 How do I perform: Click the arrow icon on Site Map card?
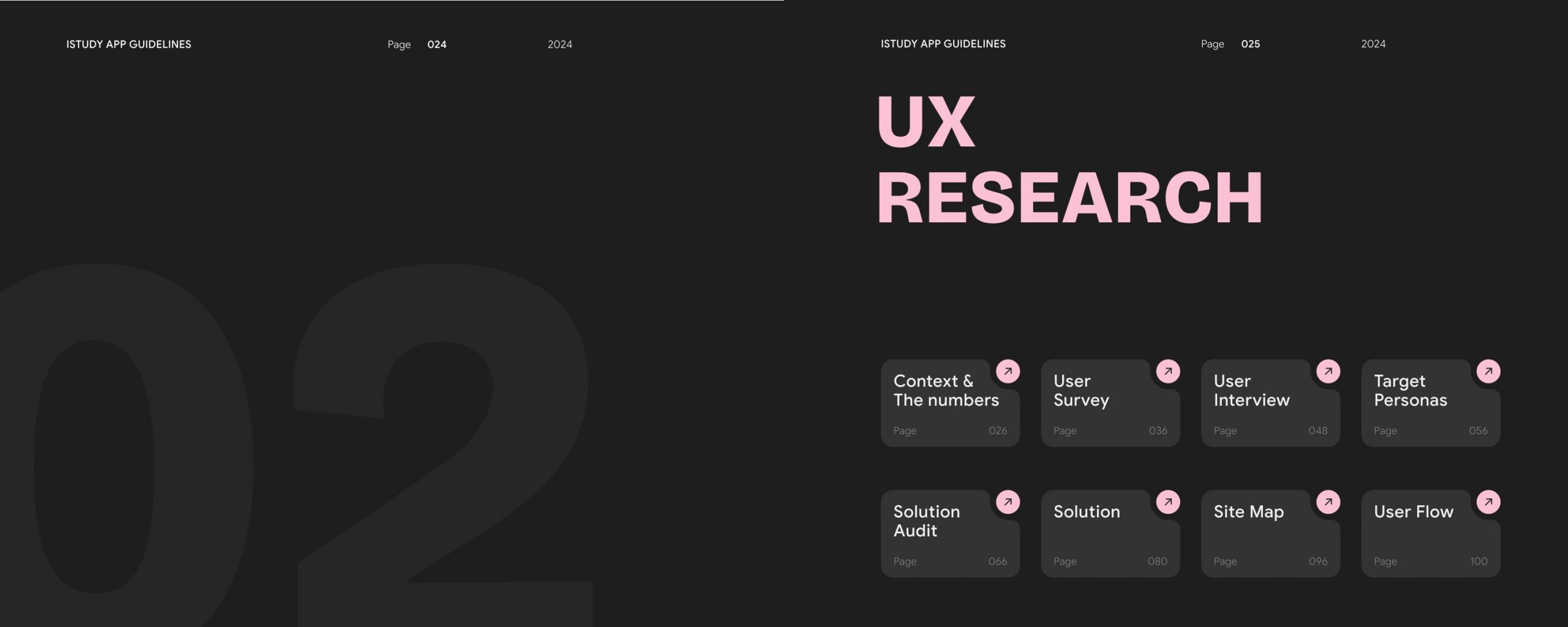point(1328,502)
